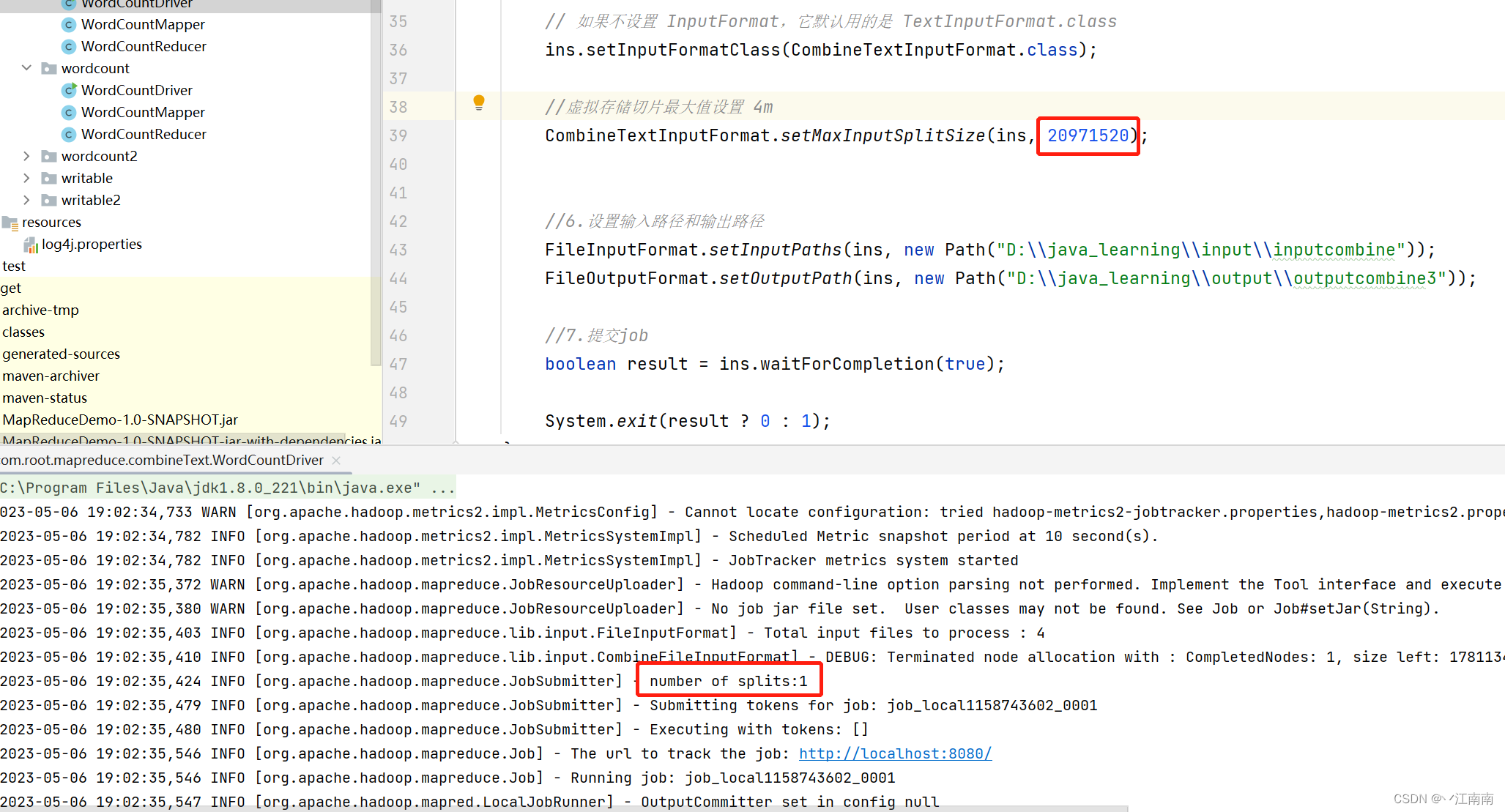Viewport: 1505px width, 812px height.
Task: Open WordCountDriver class under wordcount folder
Action: (137, 90)
